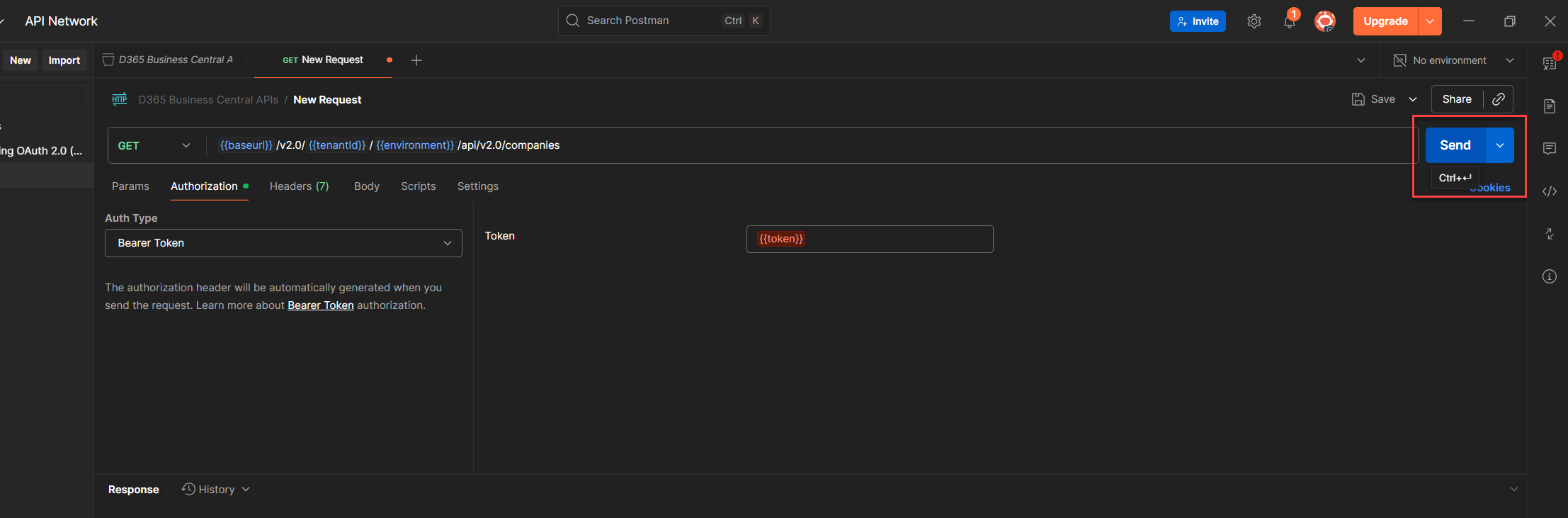Click the New Request title text
Screen dimensions: 1568x518
[327, 100]
